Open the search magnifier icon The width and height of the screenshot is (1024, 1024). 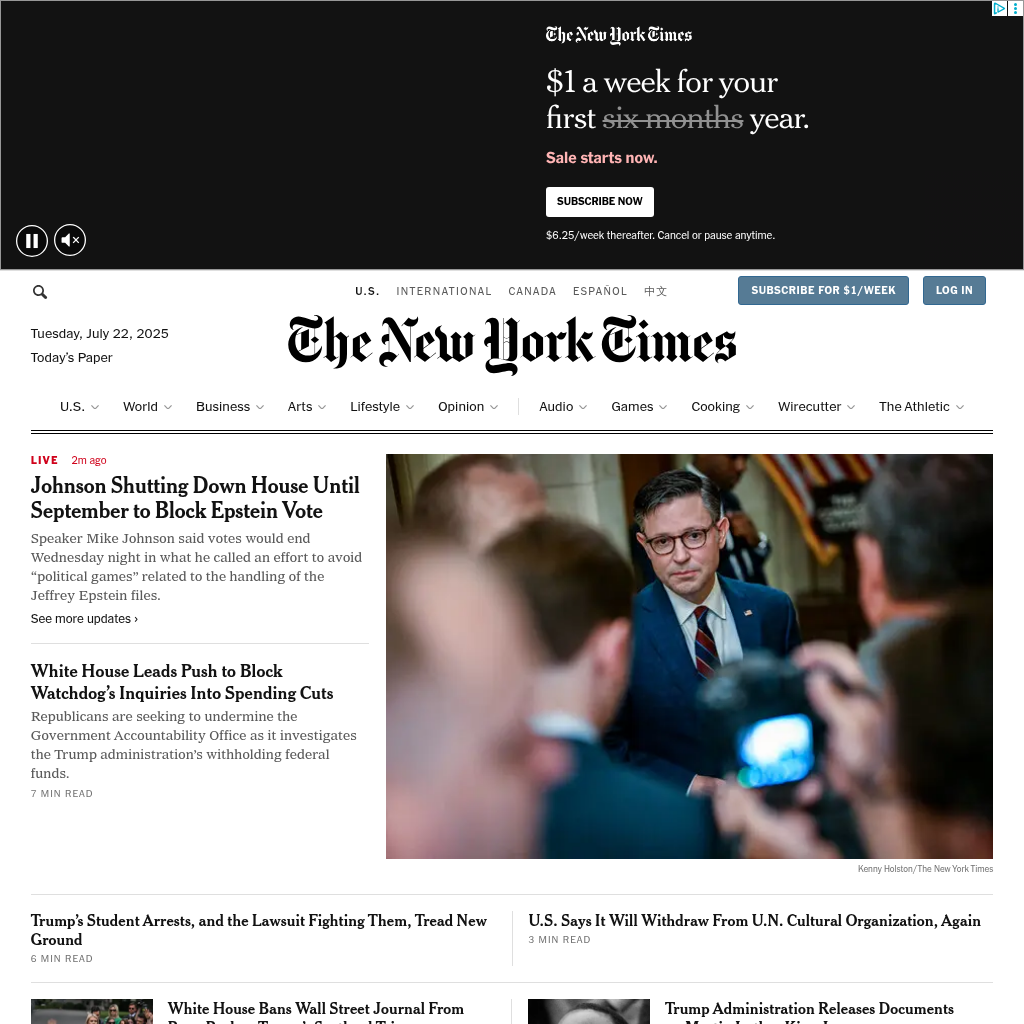click(x=40, y=292)
